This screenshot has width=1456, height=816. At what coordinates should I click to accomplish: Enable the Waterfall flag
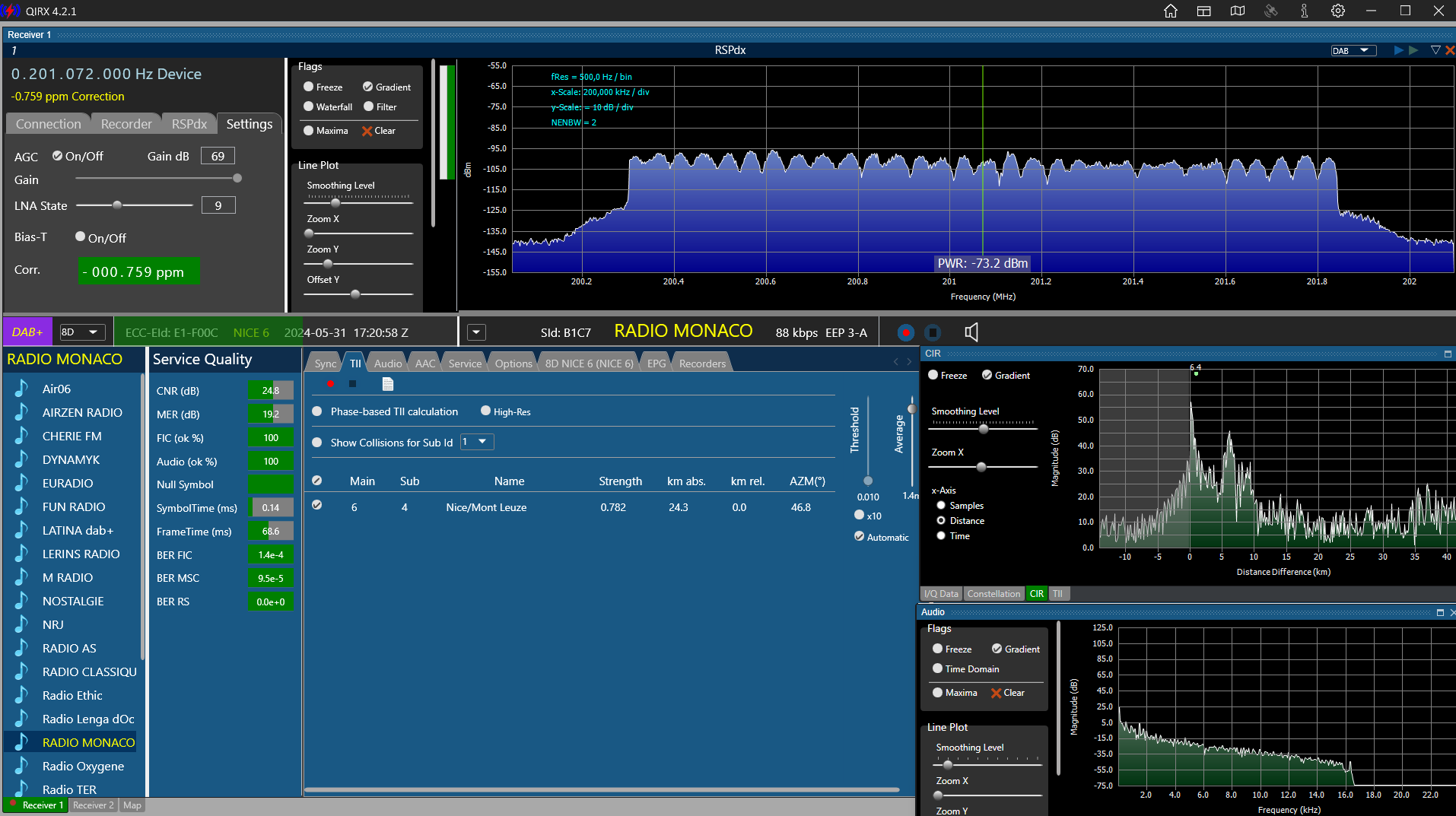pos(309,106)
